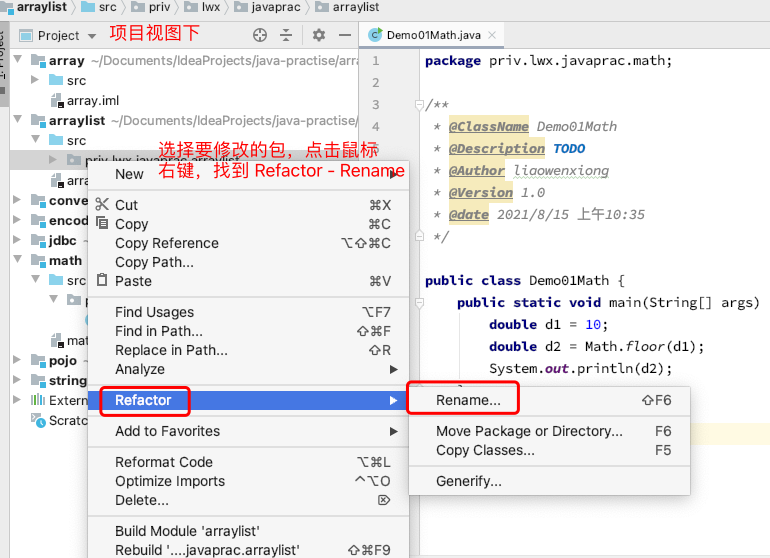
Task: Open the Analyze submenu
Action: 248,369
